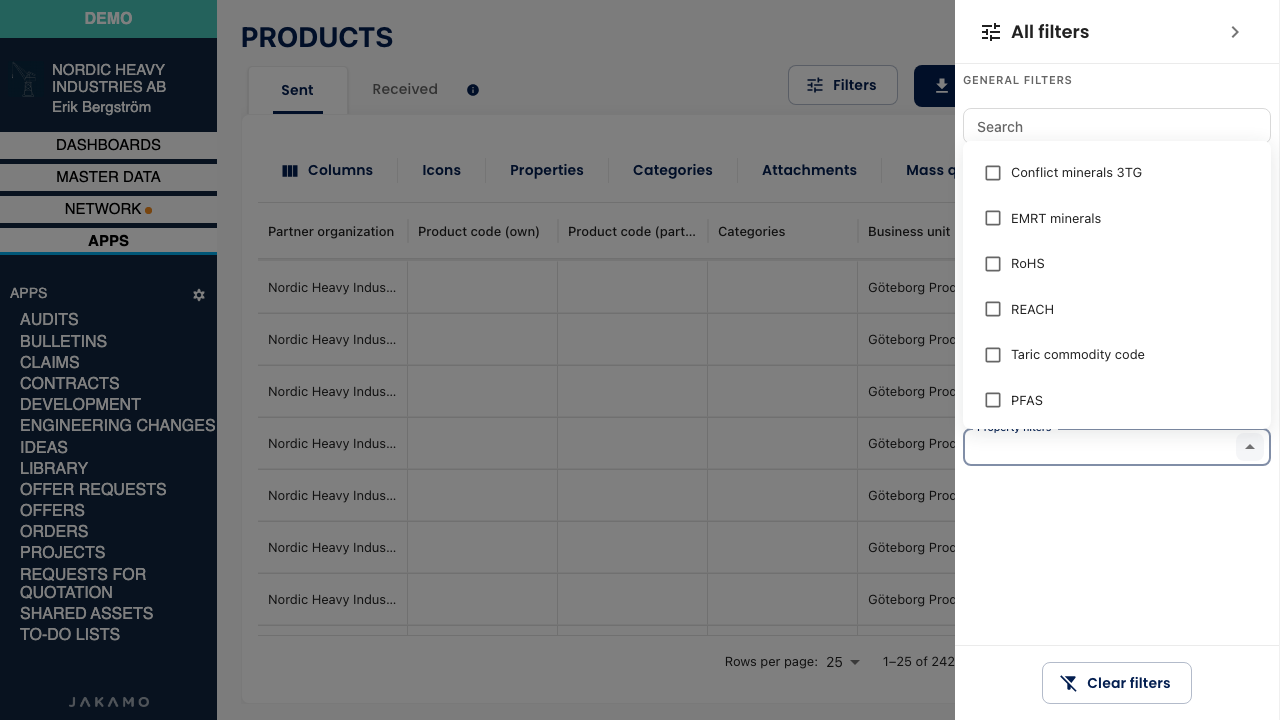Collapse the Property filters dropdown arrow
1280x720 pixels.
pos(1250,447)
